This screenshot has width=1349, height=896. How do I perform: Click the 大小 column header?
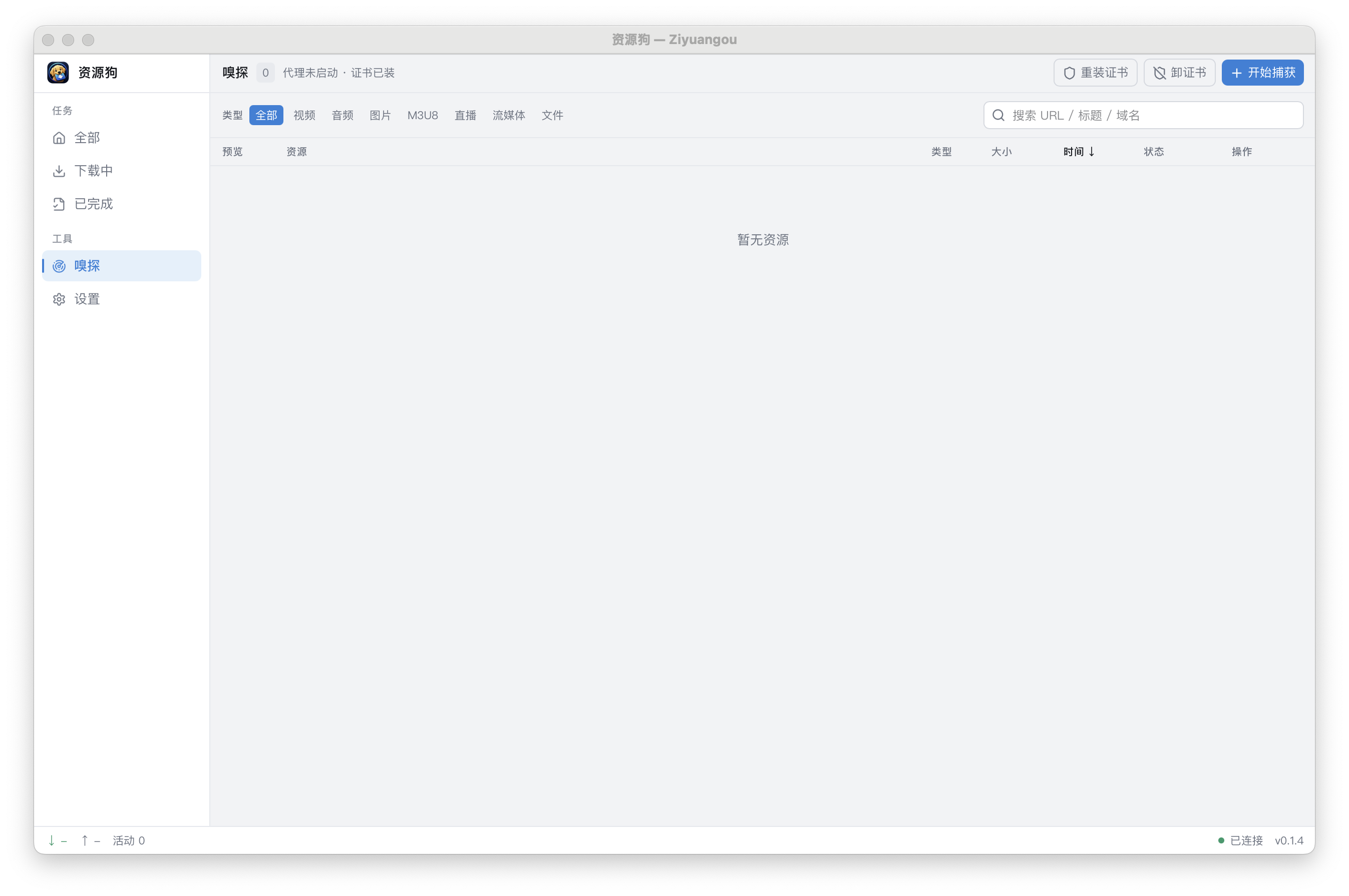coord(1001,152)
